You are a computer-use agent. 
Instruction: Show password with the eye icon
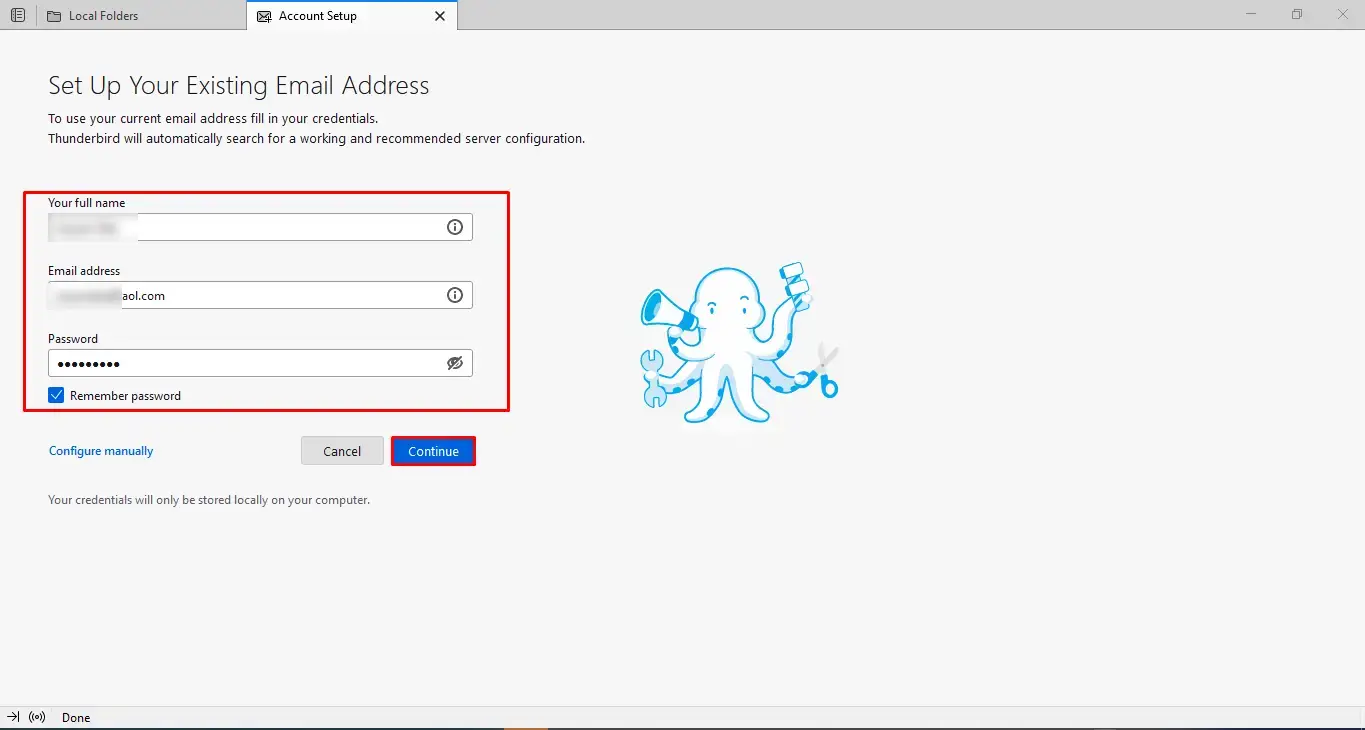pyautogui.click(x=455, y=363)
